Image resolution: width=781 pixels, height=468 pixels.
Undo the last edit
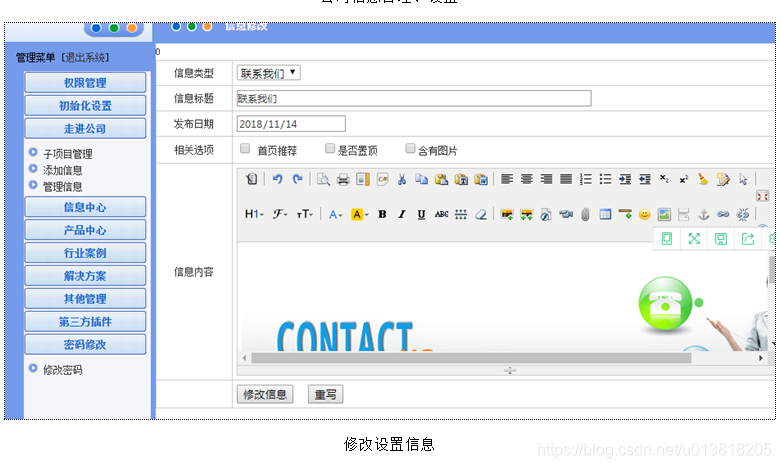[x=277, y=179]
